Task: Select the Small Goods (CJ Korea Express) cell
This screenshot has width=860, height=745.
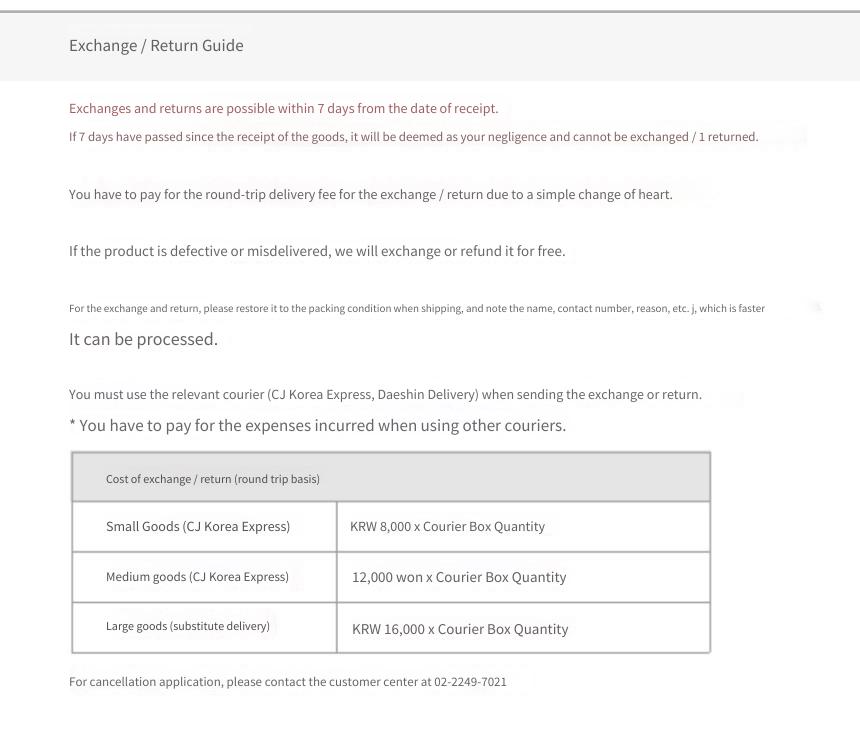Action: (205, 527)
